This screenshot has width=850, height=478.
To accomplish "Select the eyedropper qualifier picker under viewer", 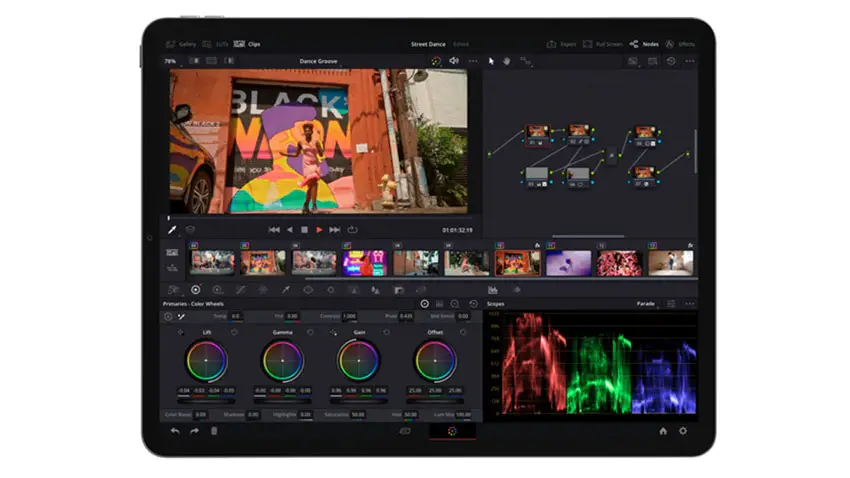I will pyautogui.click(x=172, y=230).
